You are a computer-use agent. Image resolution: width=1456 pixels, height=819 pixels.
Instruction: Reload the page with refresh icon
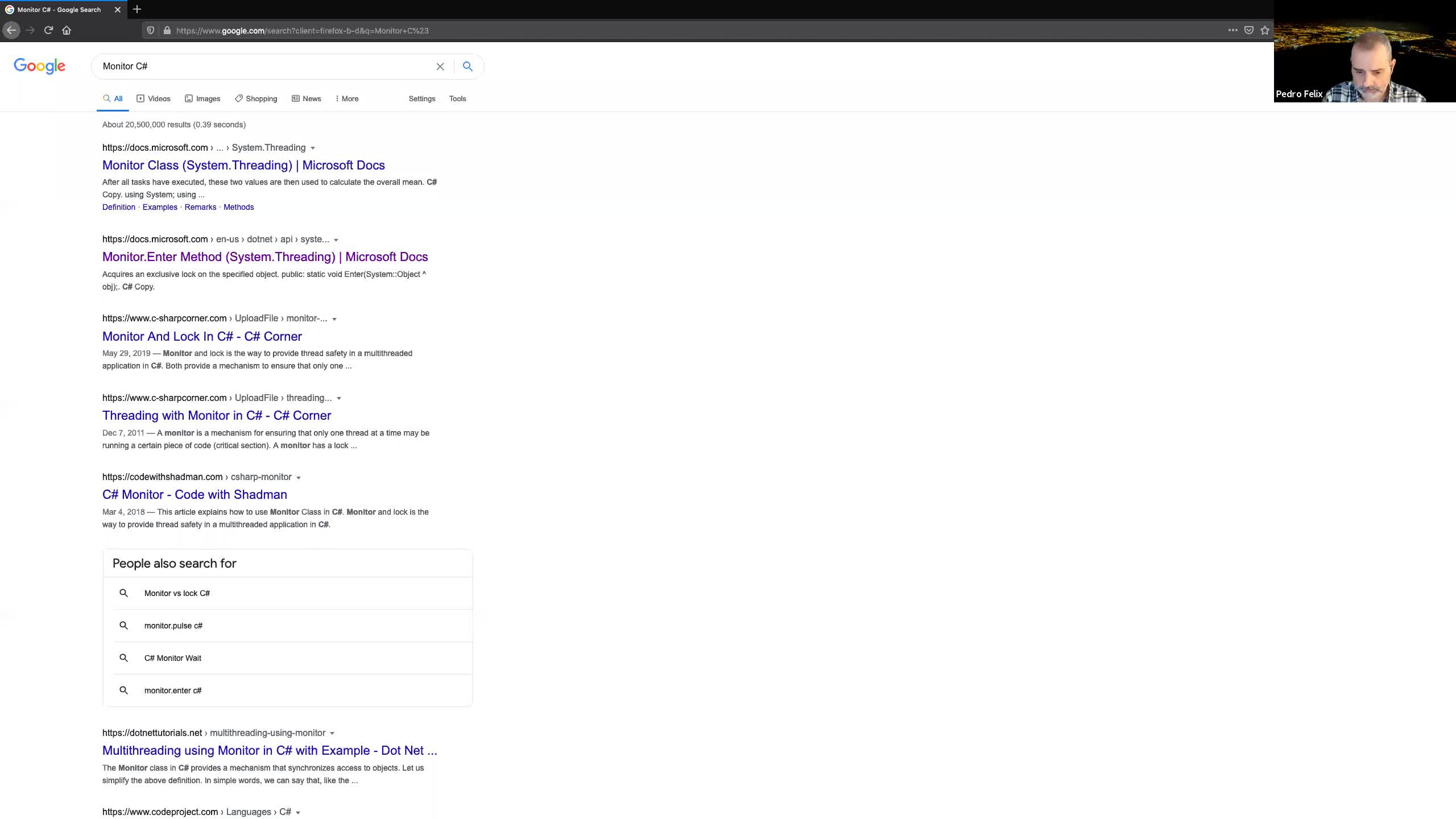pos(48,30)
